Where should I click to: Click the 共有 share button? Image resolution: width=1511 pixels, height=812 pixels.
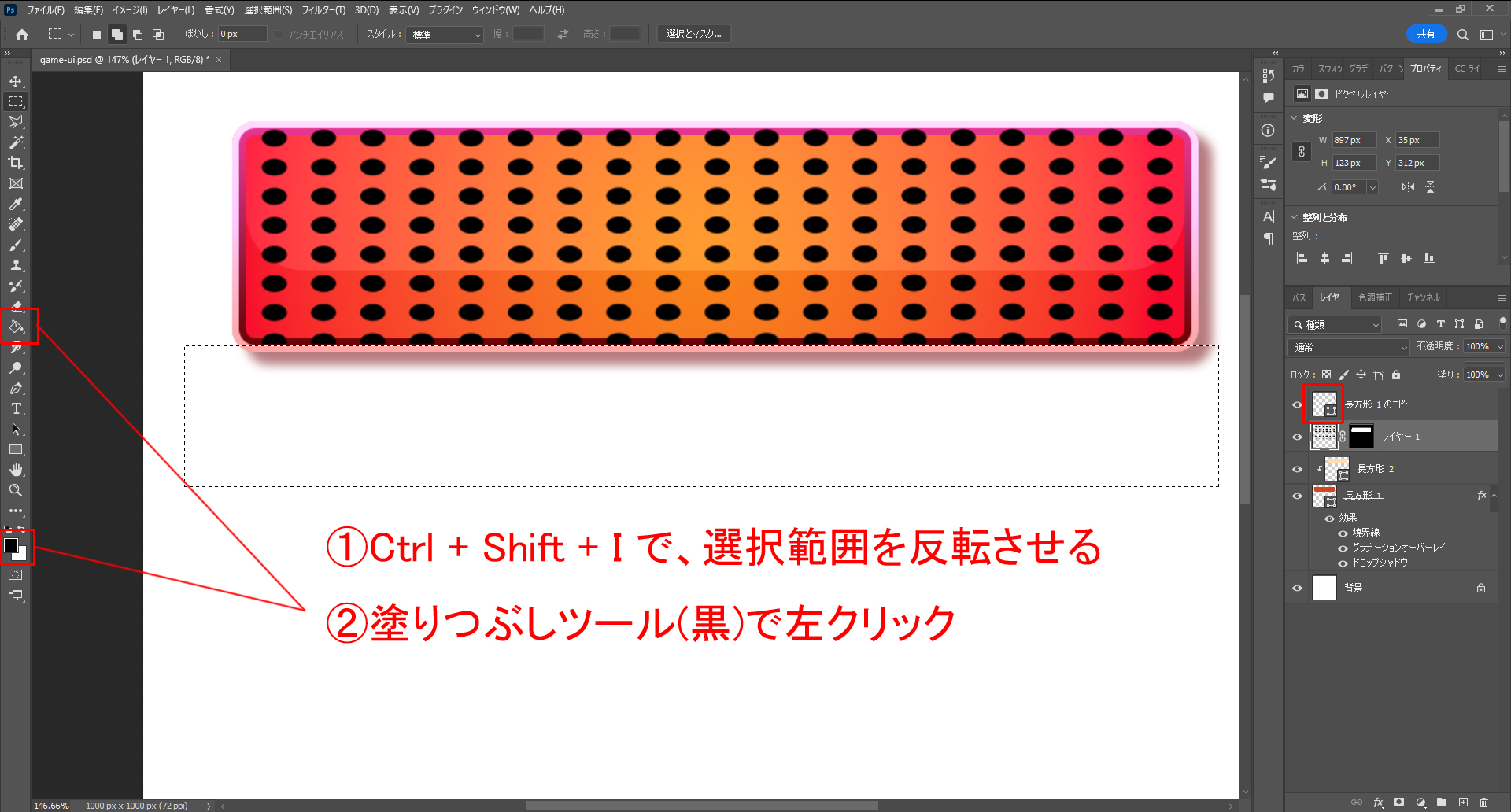[1425, 34]
